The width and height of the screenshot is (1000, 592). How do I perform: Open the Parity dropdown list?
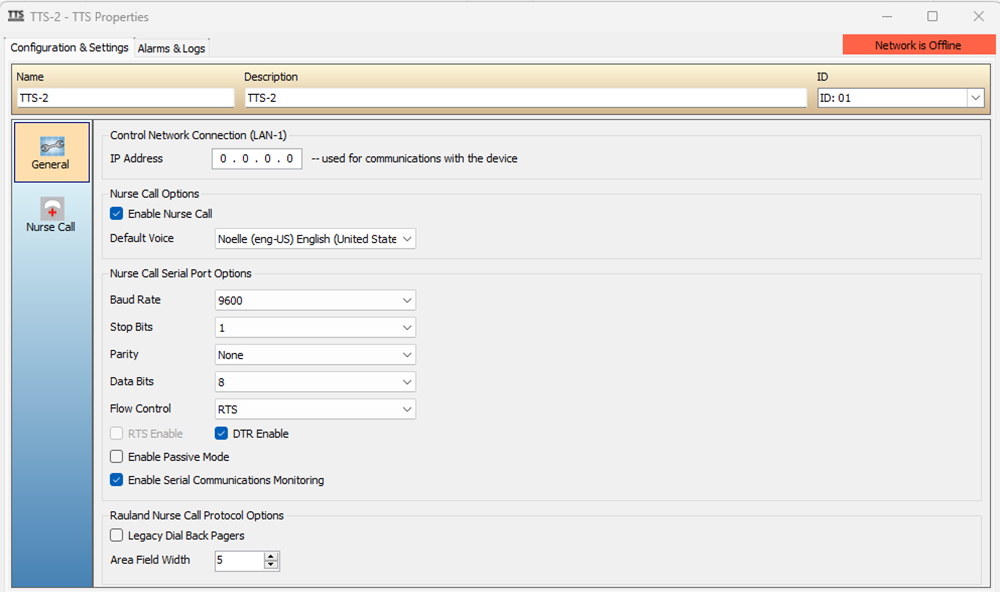[315, 355]
